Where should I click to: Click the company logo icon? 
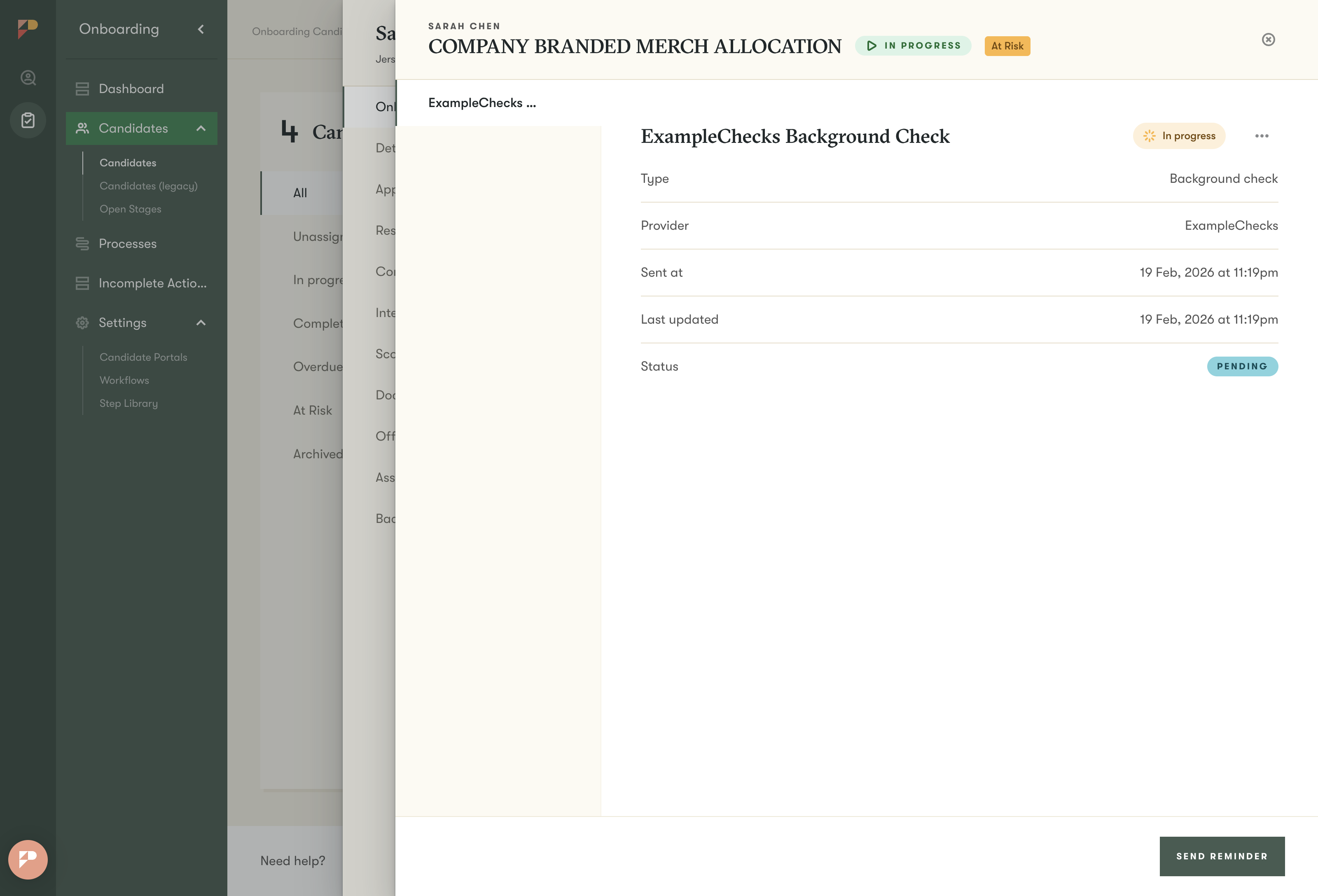click(x=27, y=28)
